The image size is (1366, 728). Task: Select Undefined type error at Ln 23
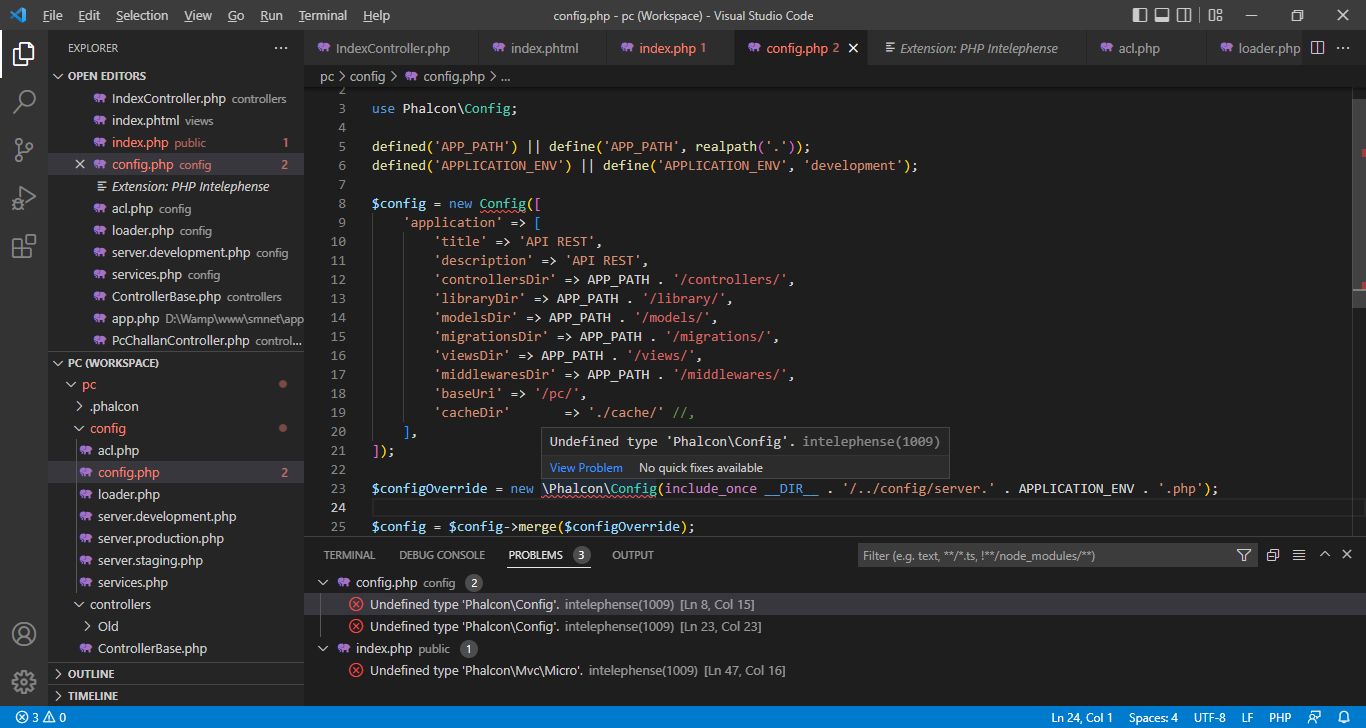[x=834, y=626]
